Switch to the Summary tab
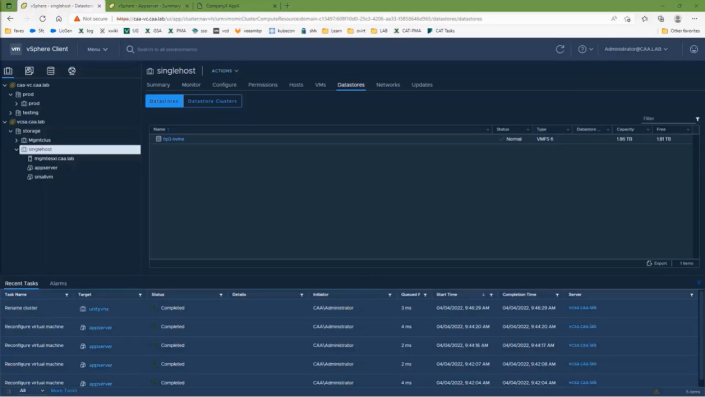The width and height of the screenshot is (705, 397). (158, 85)
